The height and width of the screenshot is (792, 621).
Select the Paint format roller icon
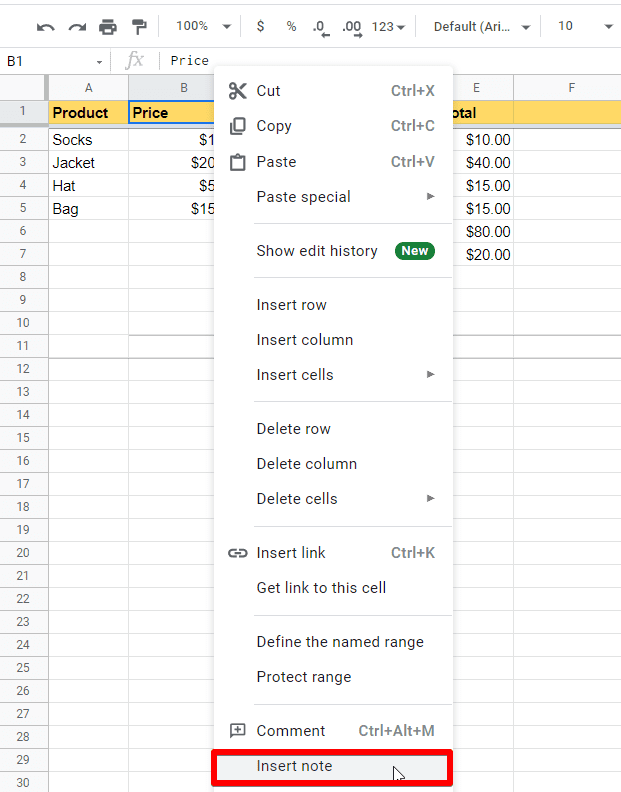point(138,26)
